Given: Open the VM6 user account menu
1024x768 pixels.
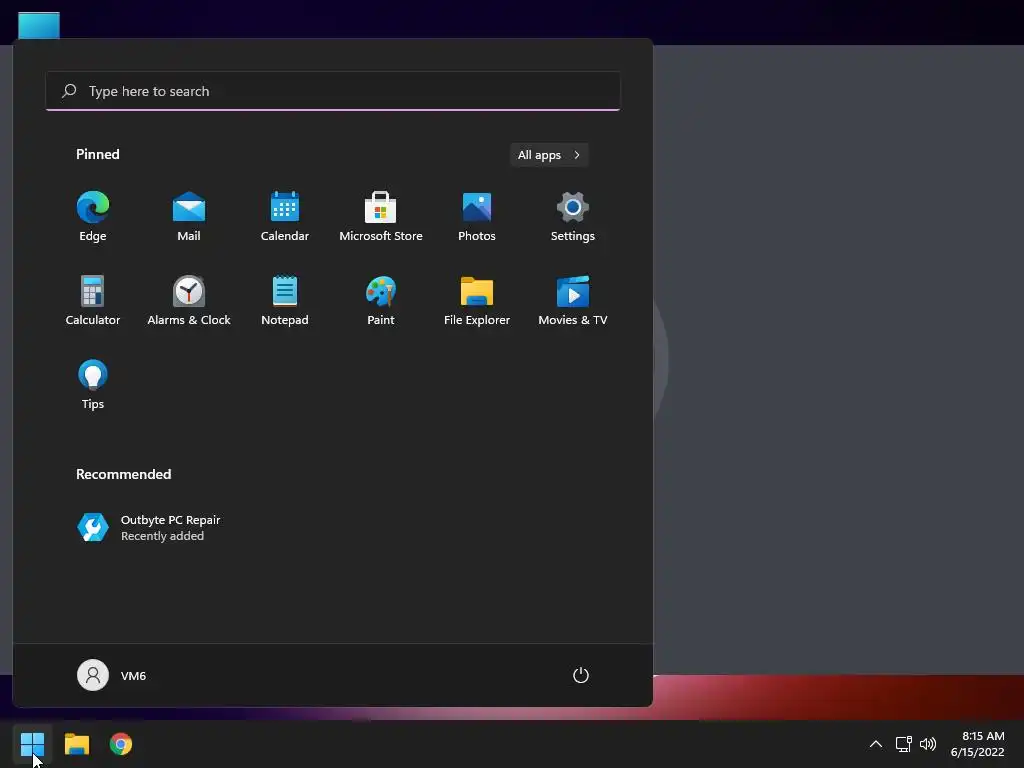Looking at the screenshot, I should (112, 675).
